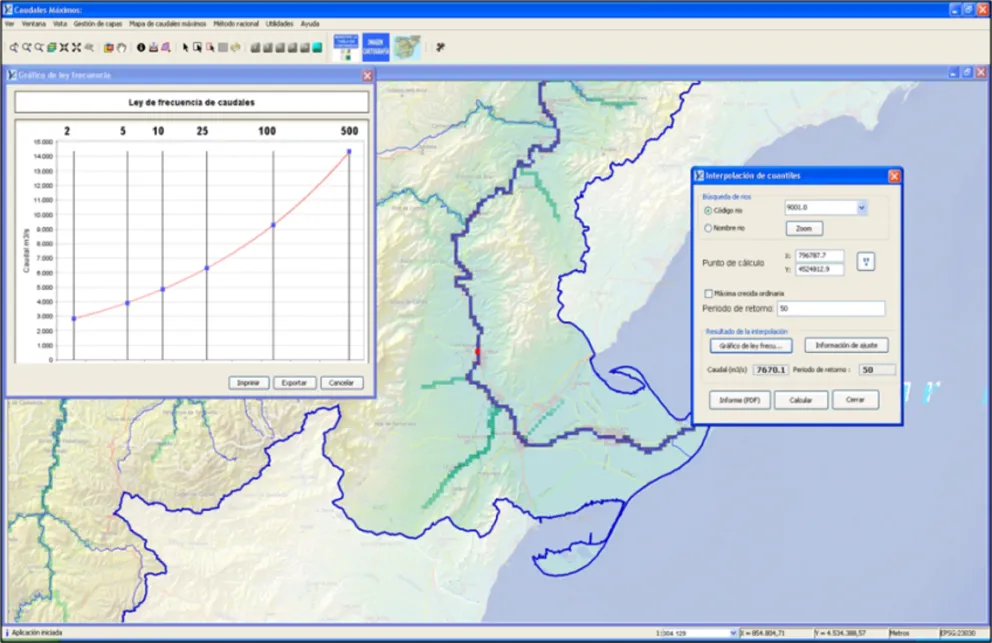This screenshot has height=643, width=992.
Task: Open the Ver menu
Action: click(9, 24)
